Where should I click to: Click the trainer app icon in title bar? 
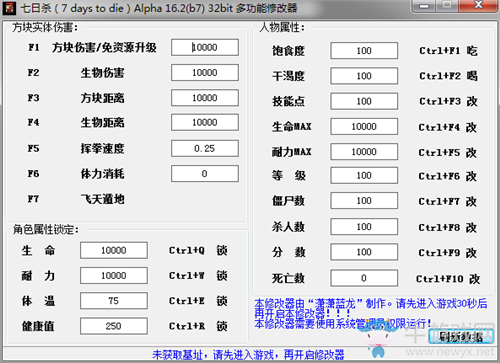[x=9, y=8]
